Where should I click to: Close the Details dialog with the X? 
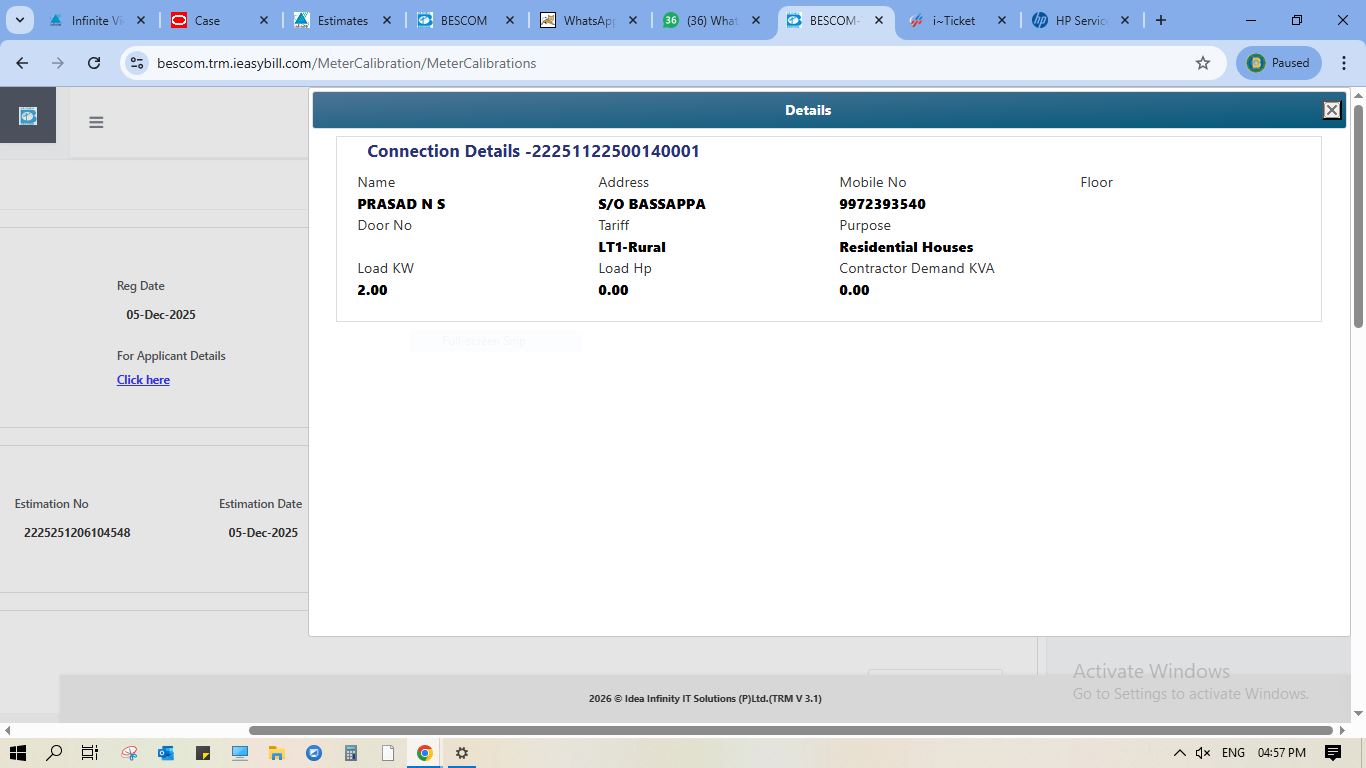click(1332, 110)
